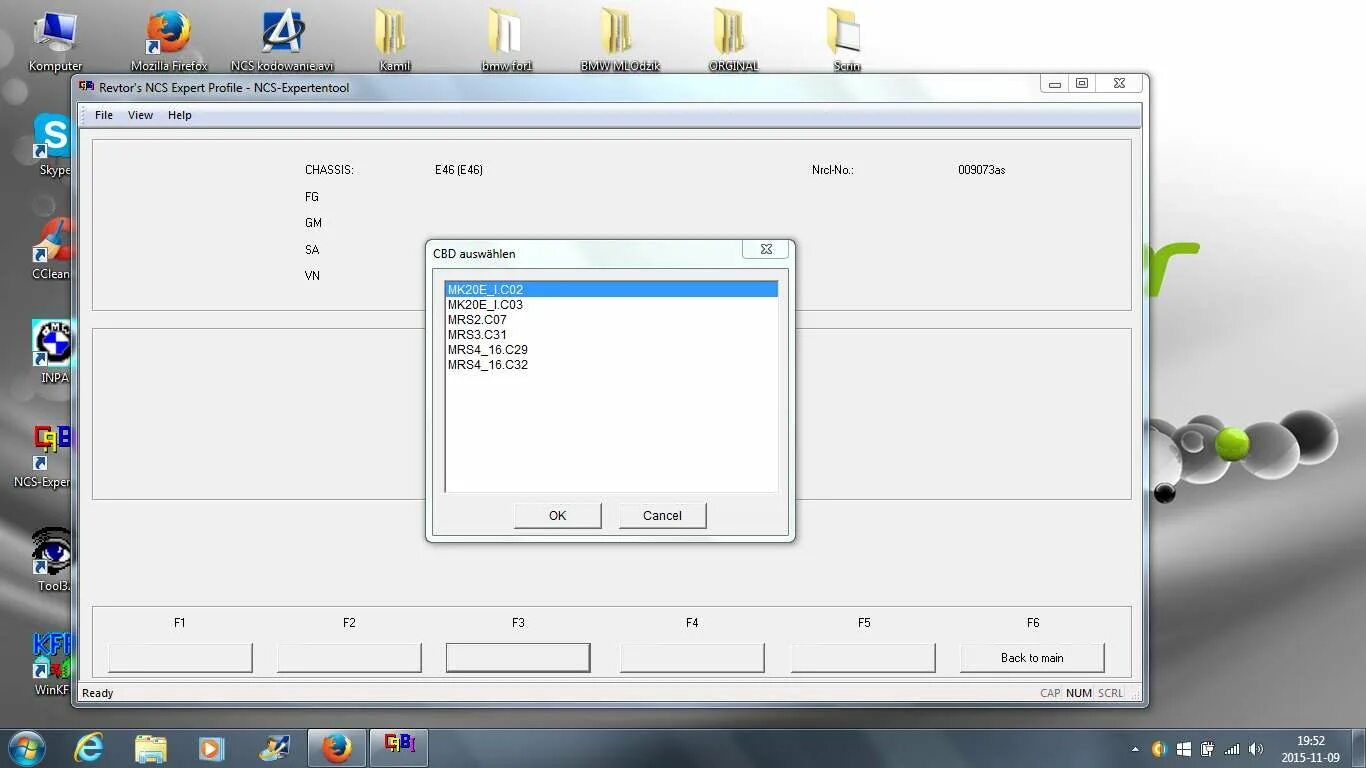Open the Windows Start menu
This screenshot has height=768, width=1366.
(x=26, y=747)
